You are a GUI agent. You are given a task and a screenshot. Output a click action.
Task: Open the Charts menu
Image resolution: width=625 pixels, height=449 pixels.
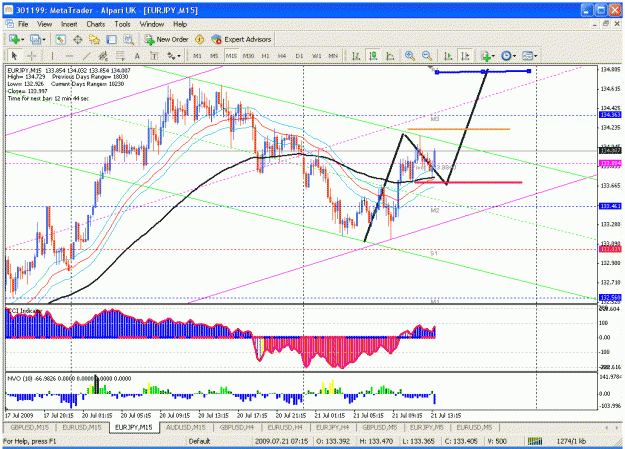[96, 24]
